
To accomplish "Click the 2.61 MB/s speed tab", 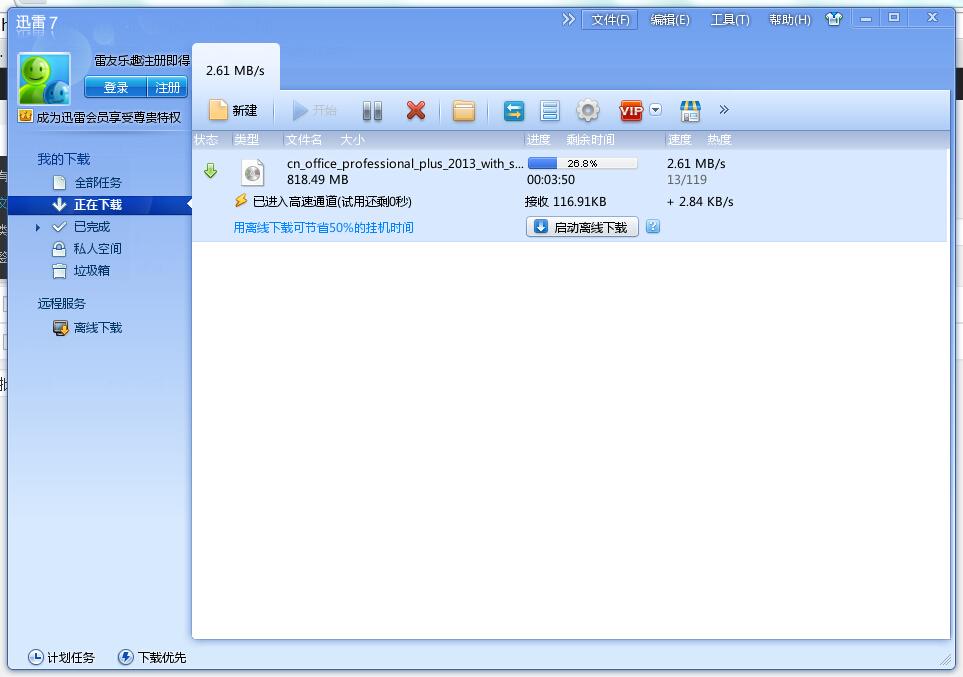I will [x=236, y=70].
